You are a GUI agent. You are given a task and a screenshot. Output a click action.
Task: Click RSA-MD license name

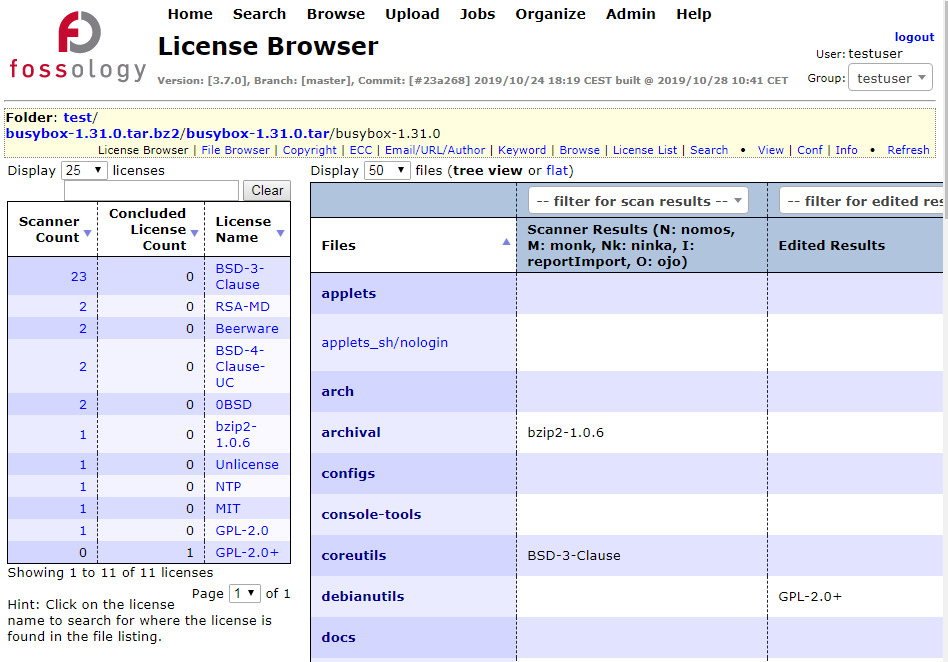point(242,307)
